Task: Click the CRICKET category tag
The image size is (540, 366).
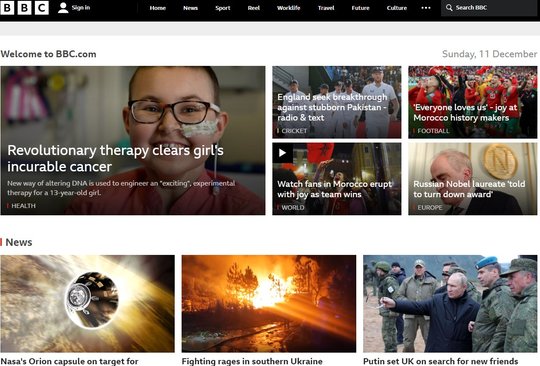Action: point(294,131)
